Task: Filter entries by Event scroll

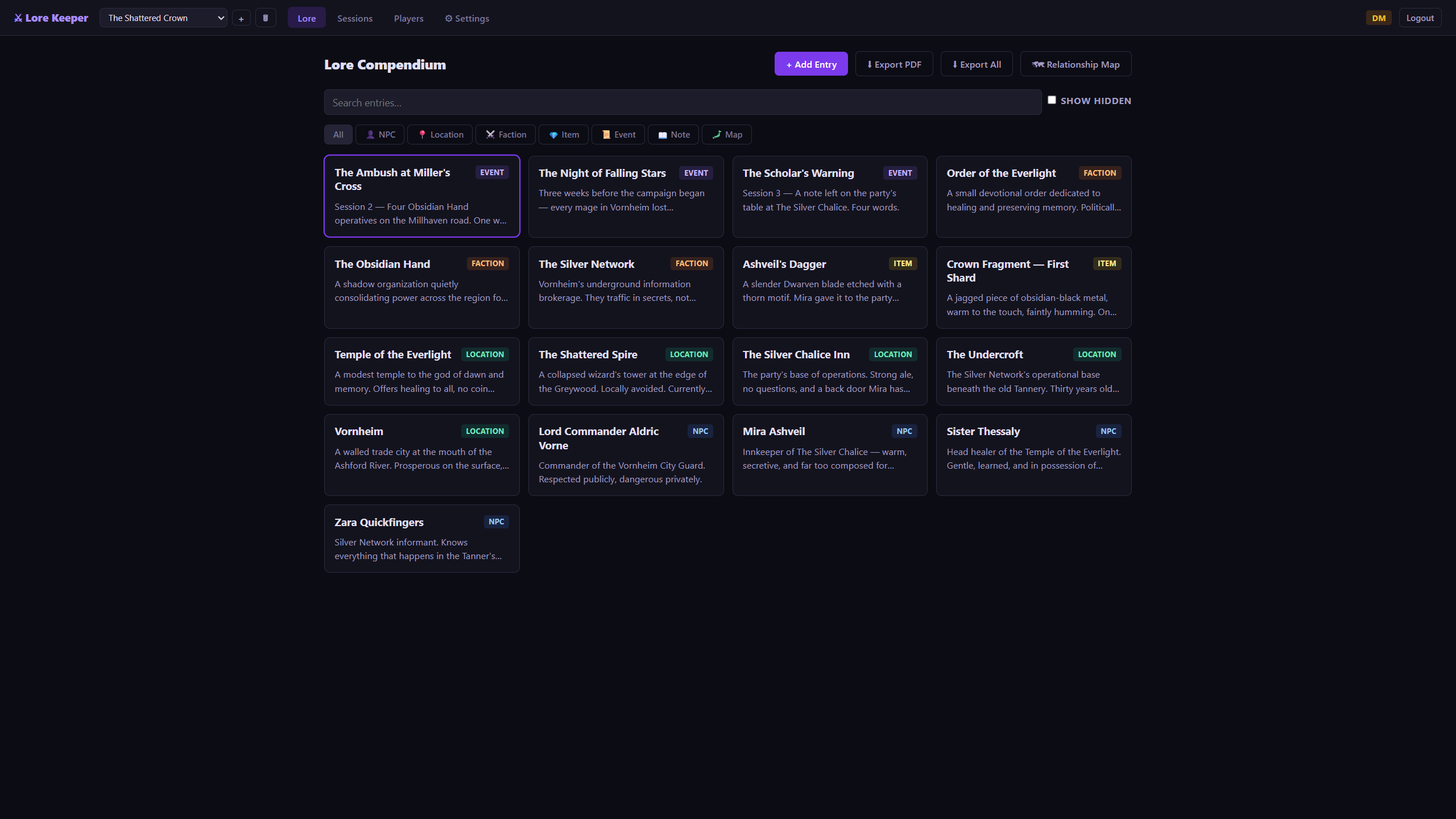Action: (618, 135)
